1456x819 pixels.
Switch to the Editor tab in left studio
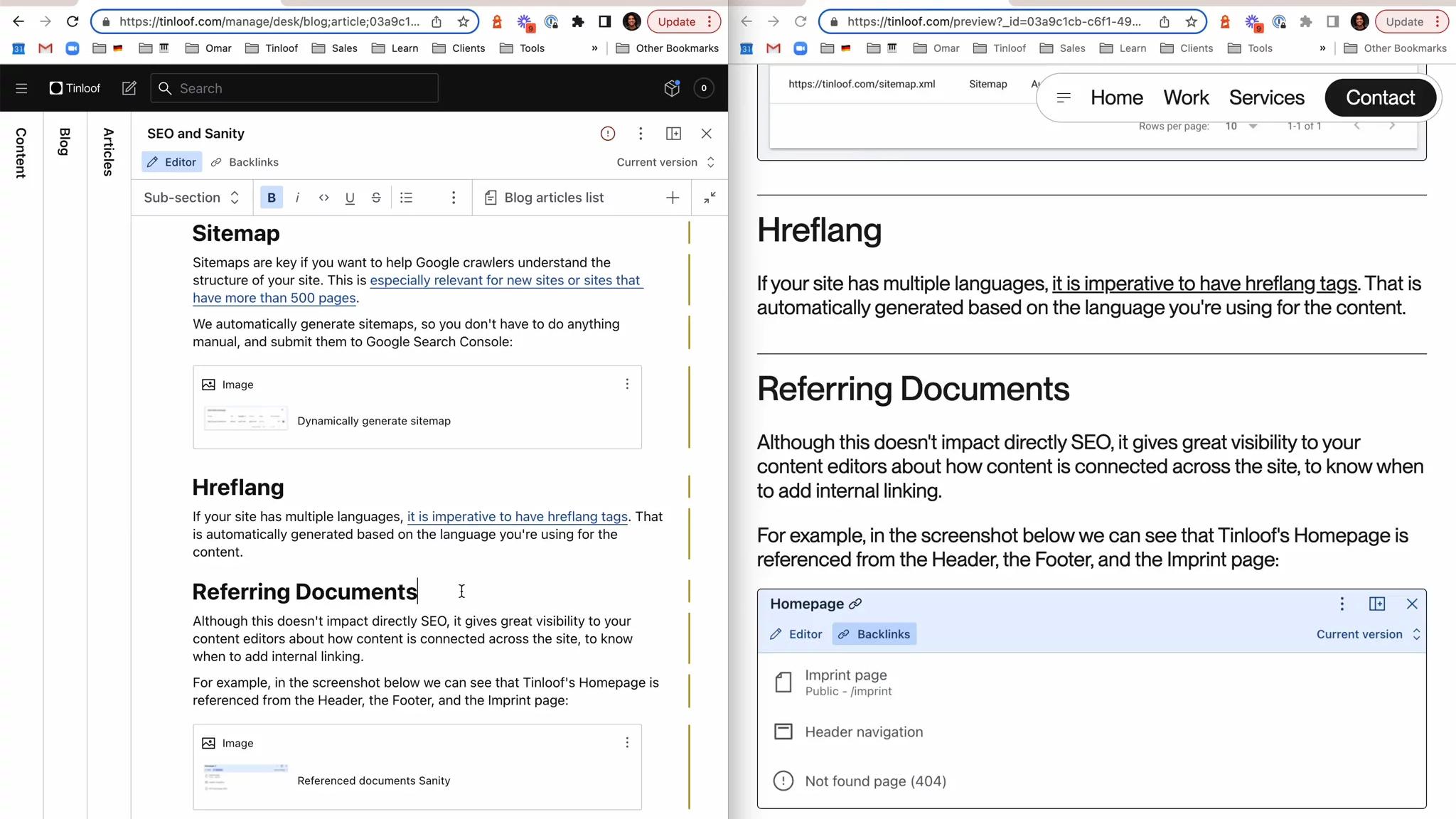[x=171, y=162]
